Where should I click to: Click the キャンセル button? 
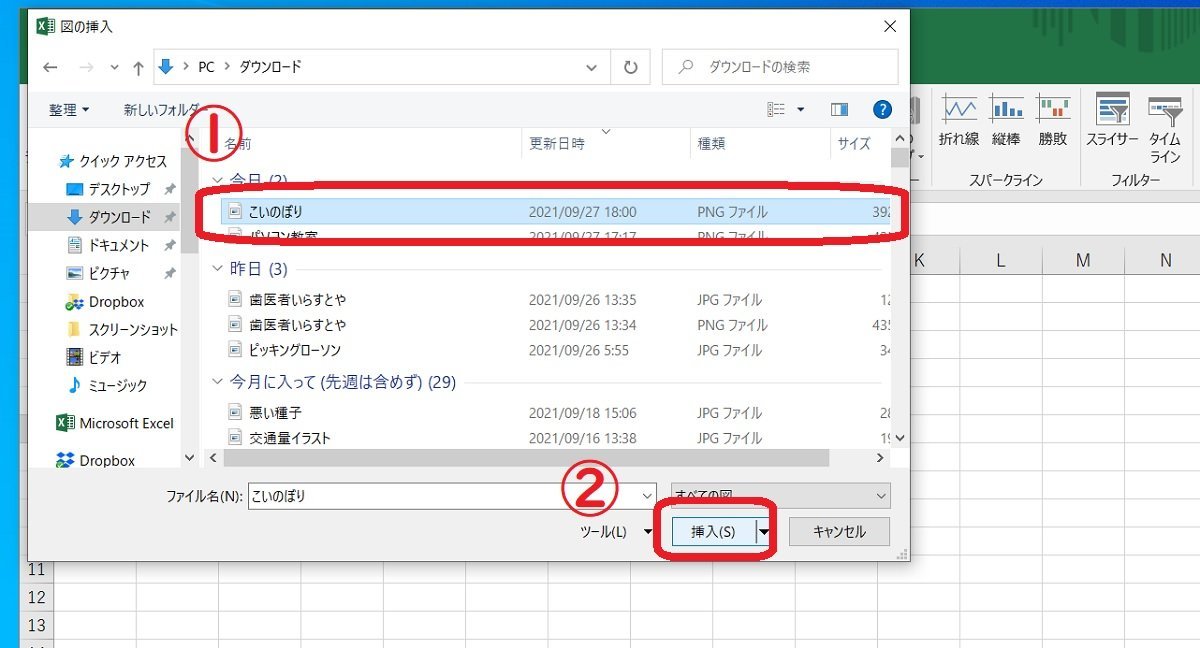[838, 532]
